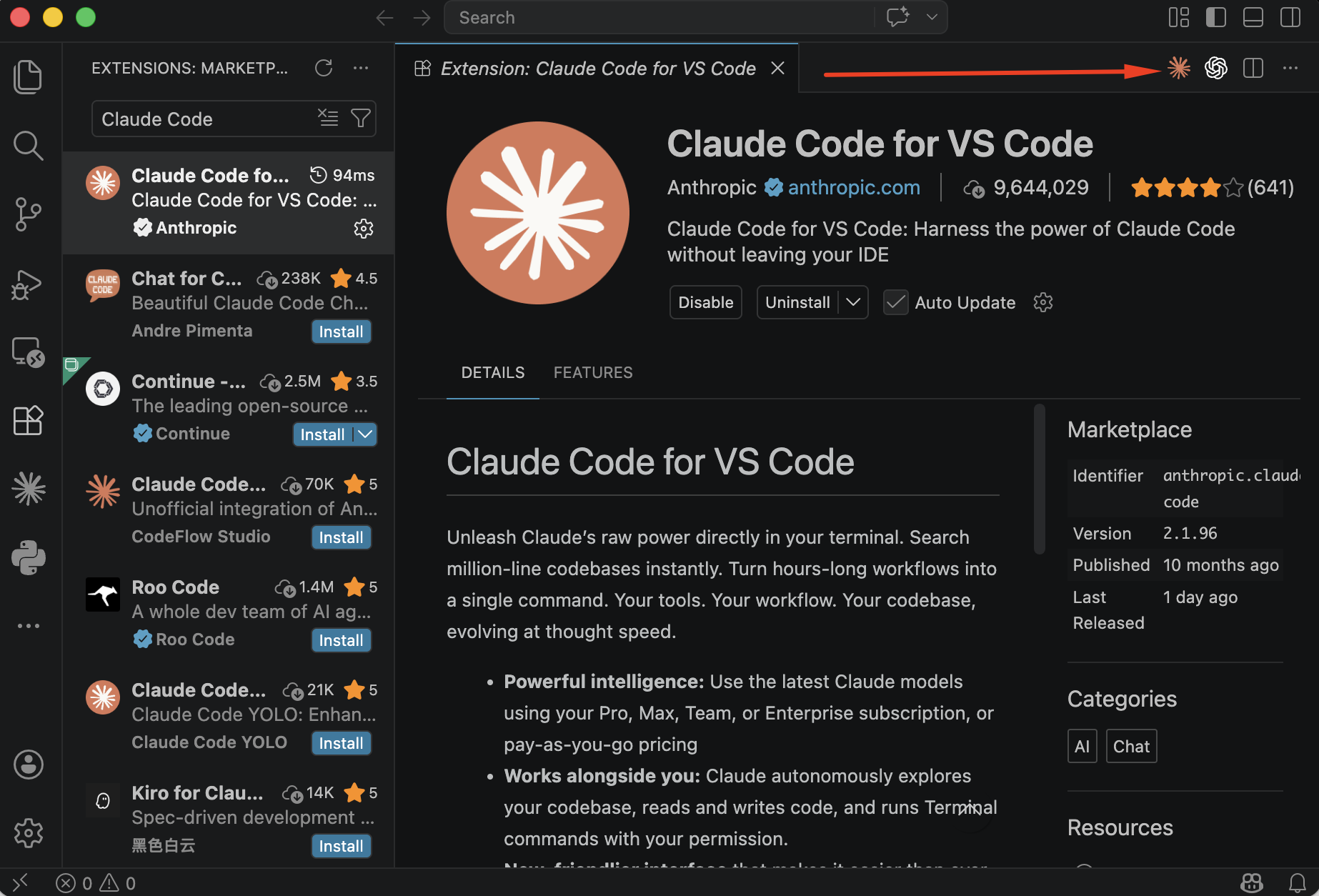Open the Claude sidebar icon
Viewport: 1319px width, 896px height.
[x=29, y=489]
